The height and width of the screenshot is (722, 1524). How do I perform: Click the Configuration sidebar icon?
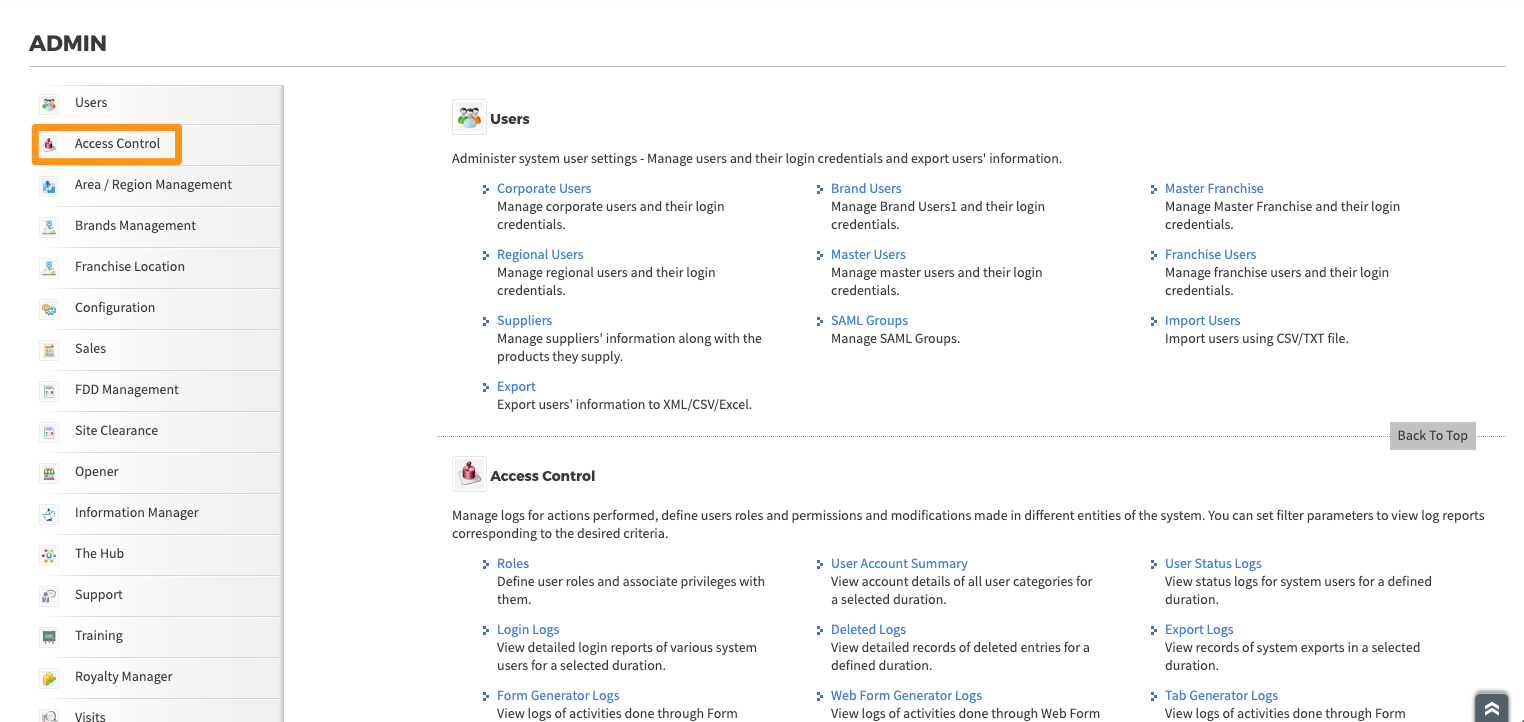point(48,309)
